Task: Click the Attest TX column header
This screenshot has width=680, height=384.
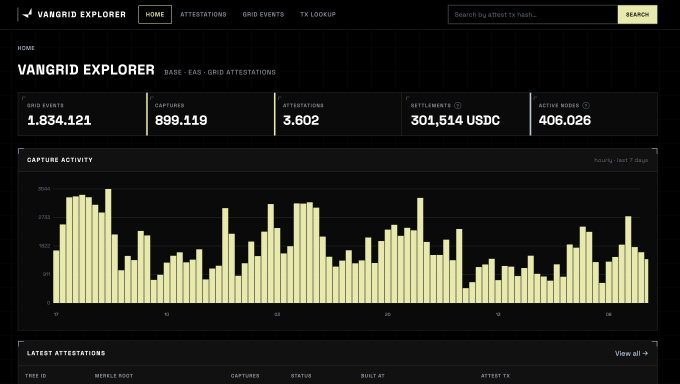Action: [495, 376]
